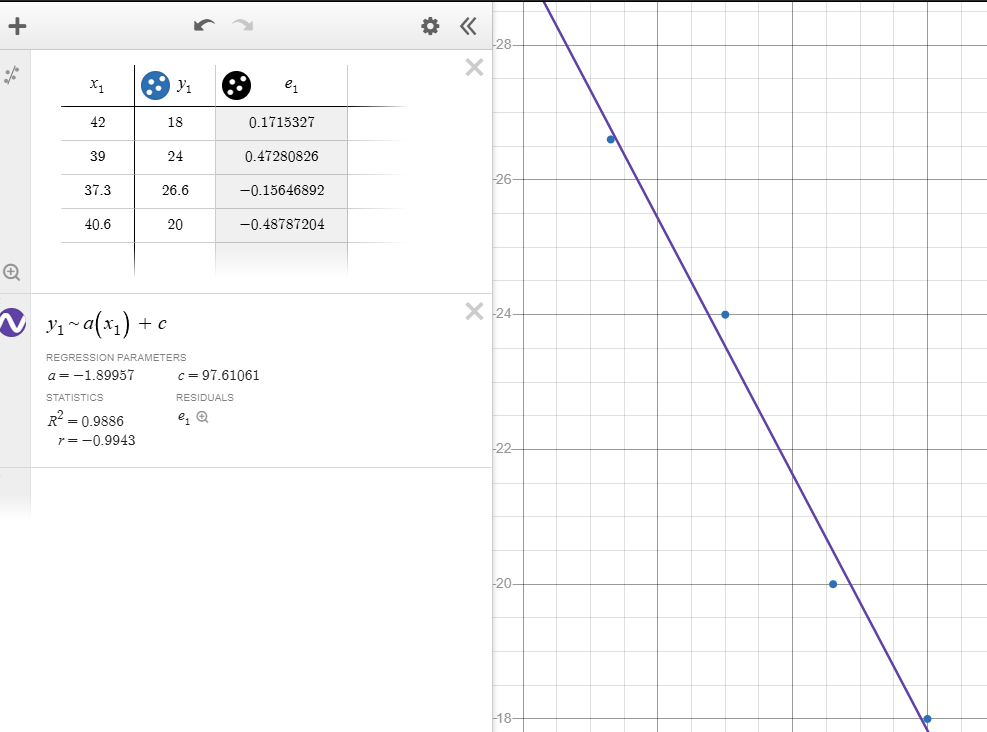Viewport: 987px width, 732px height.
Task: Edit the cell containing 42
Action: click(98, 123)
